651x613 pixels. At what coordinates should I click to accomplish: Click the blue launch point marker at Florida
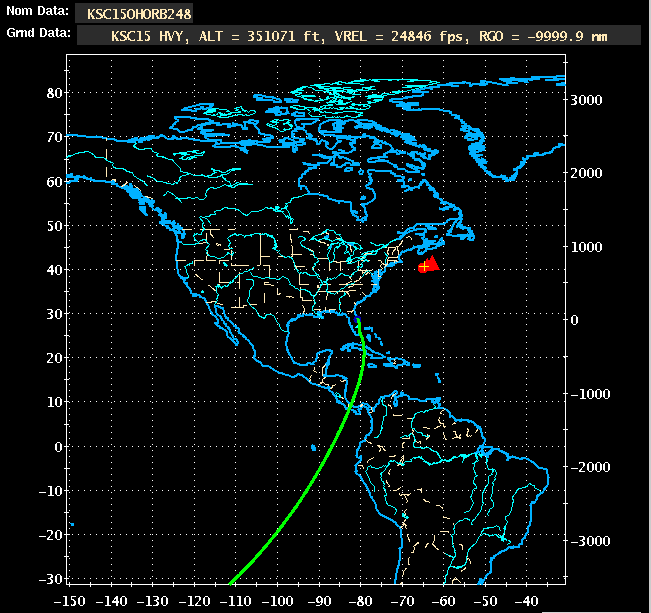[358, 319]
